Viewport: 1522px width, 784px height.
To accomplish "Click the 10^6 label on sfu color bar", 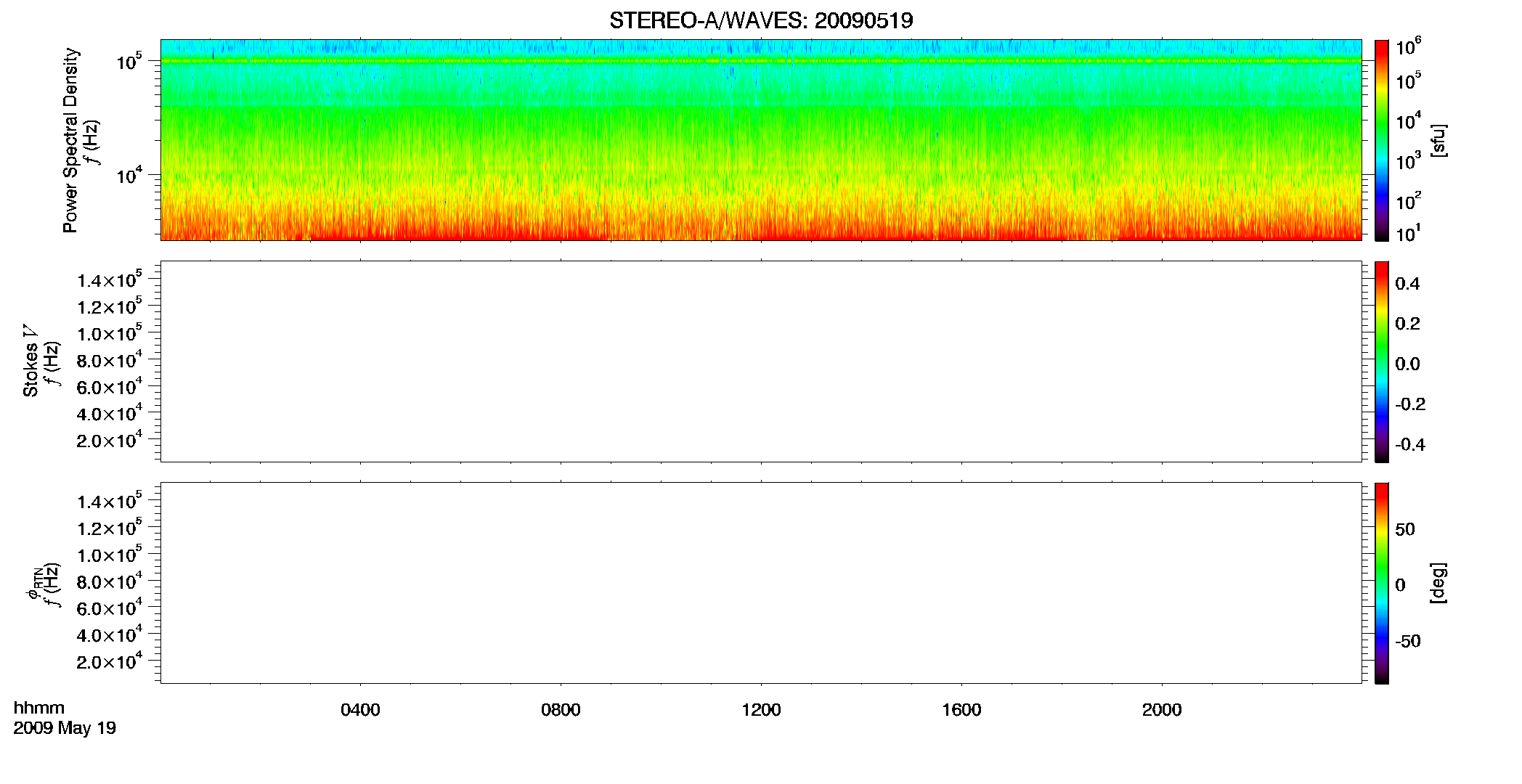I will tap(1409, 46).
